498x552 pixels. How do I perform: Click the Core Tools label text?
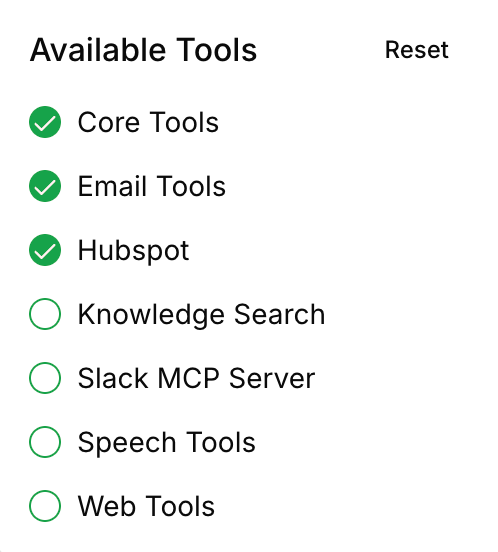pyautogui.click(x=148, y=122)
